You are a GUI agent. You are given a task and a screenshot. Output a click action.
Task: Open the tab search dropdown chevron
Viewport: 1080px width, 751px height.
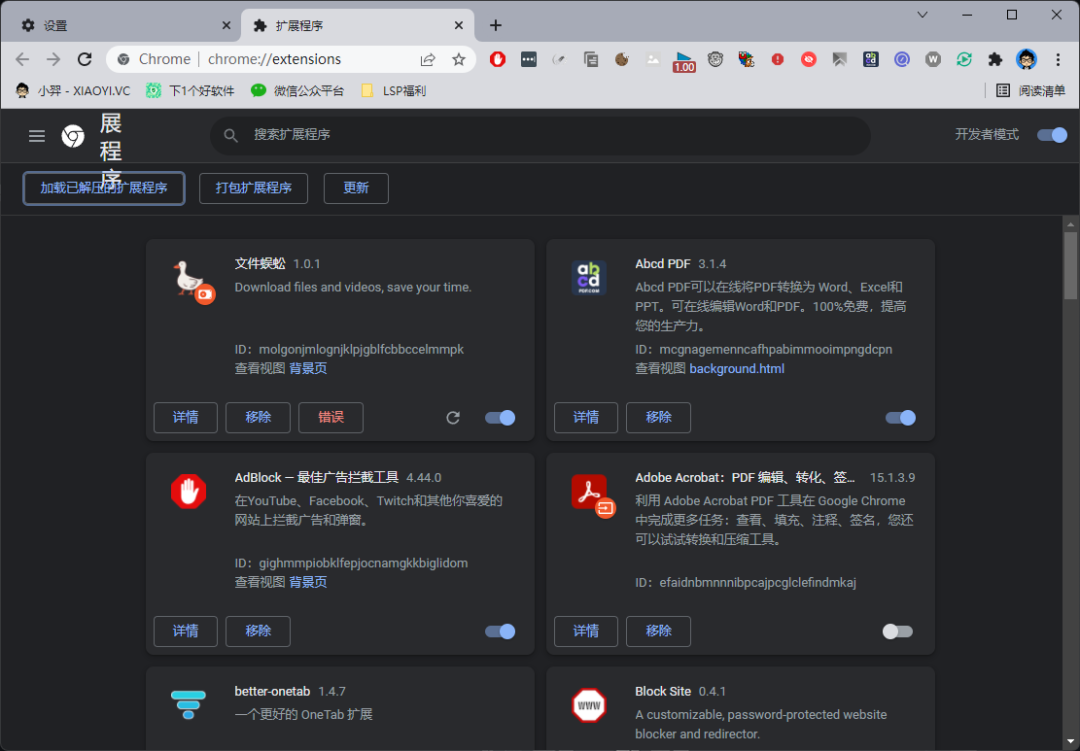point(922,14)
